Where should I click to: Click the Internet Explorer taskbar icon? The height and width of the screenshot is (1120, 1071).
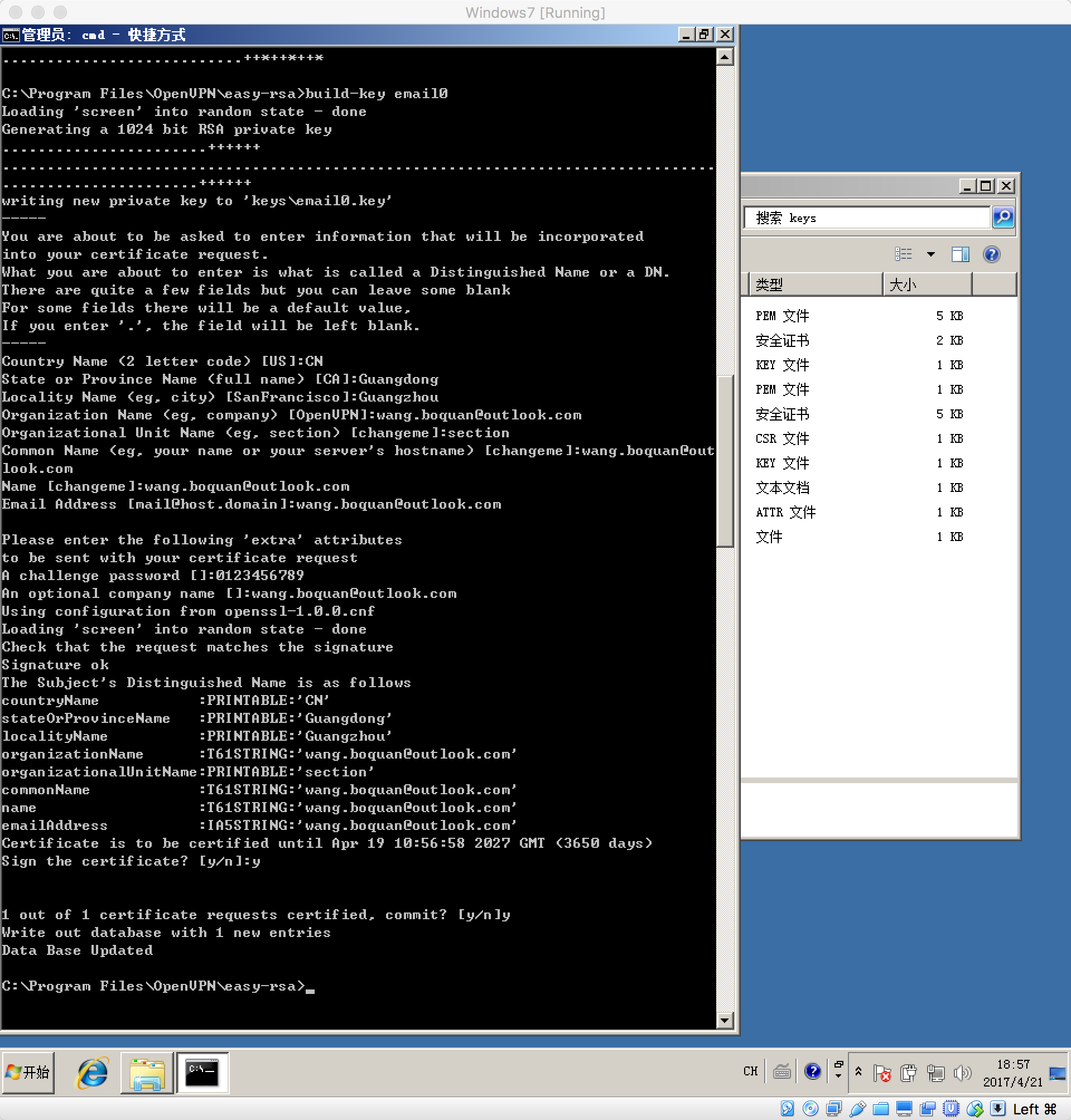pos(93,1073)
